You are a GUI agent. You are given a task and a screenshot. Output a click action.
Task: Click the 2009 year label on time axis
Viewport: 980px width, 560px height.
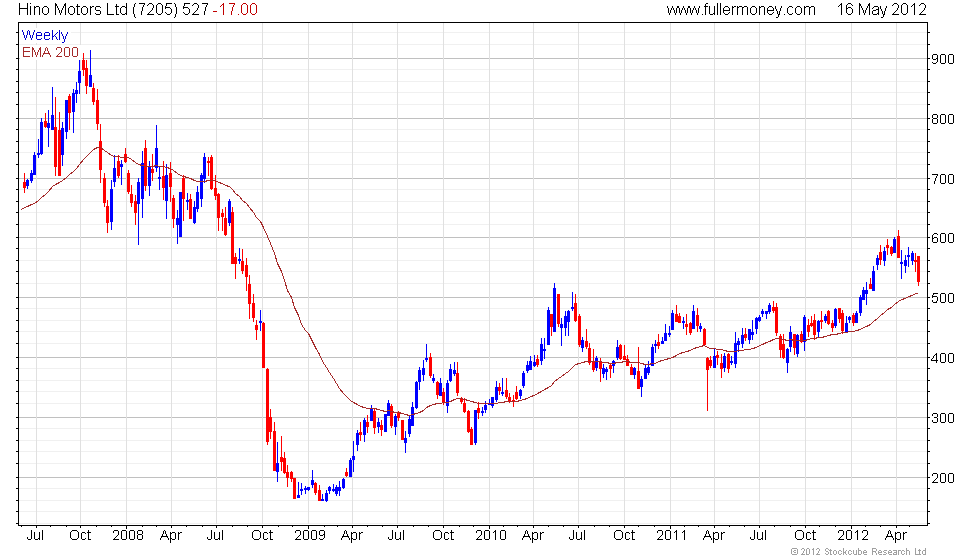(309, 536)
